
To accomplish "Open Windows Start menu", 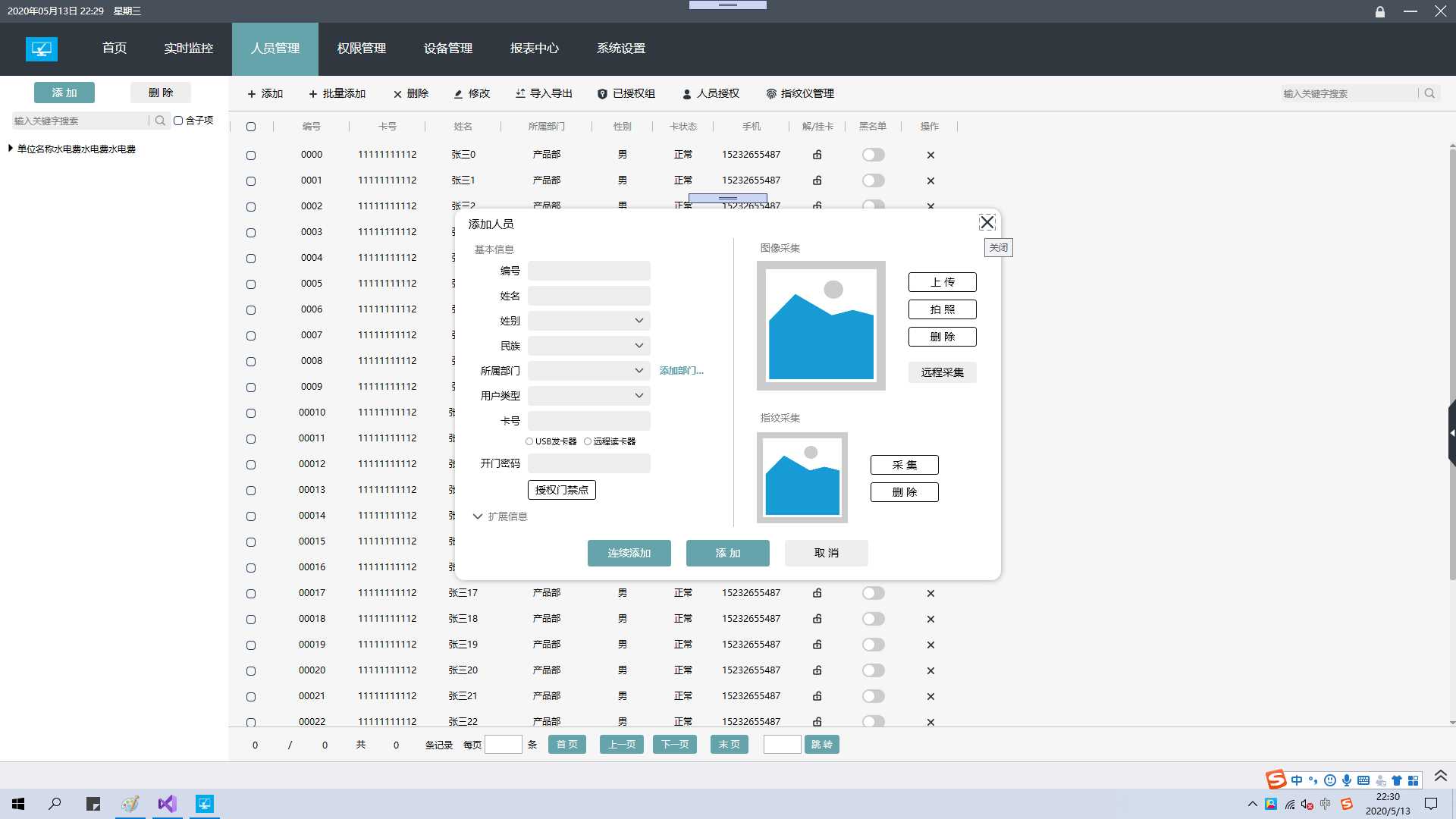I will 18,804.
